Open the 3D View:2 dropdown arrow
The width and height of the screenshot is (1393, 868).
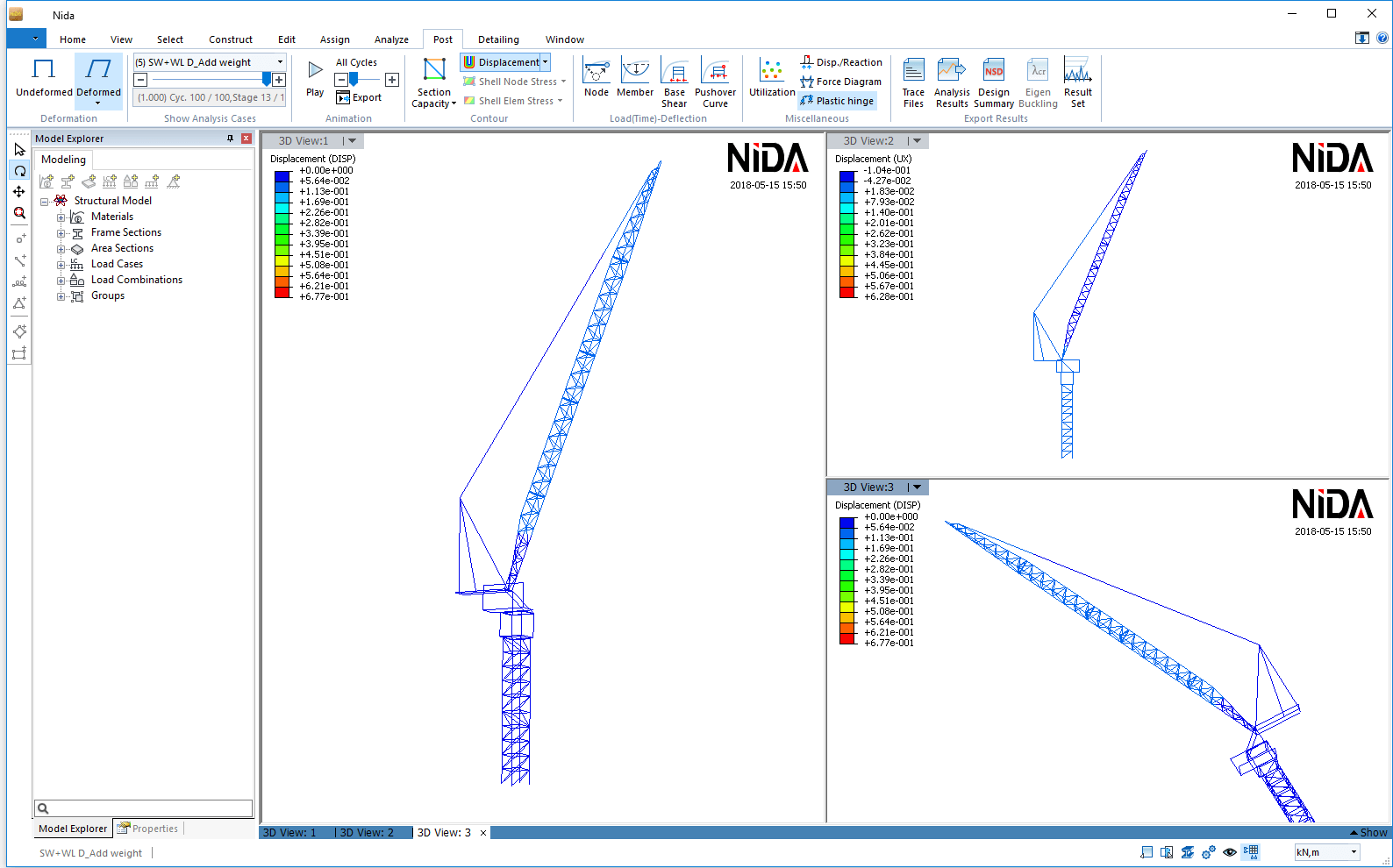[x=917, y=141]
